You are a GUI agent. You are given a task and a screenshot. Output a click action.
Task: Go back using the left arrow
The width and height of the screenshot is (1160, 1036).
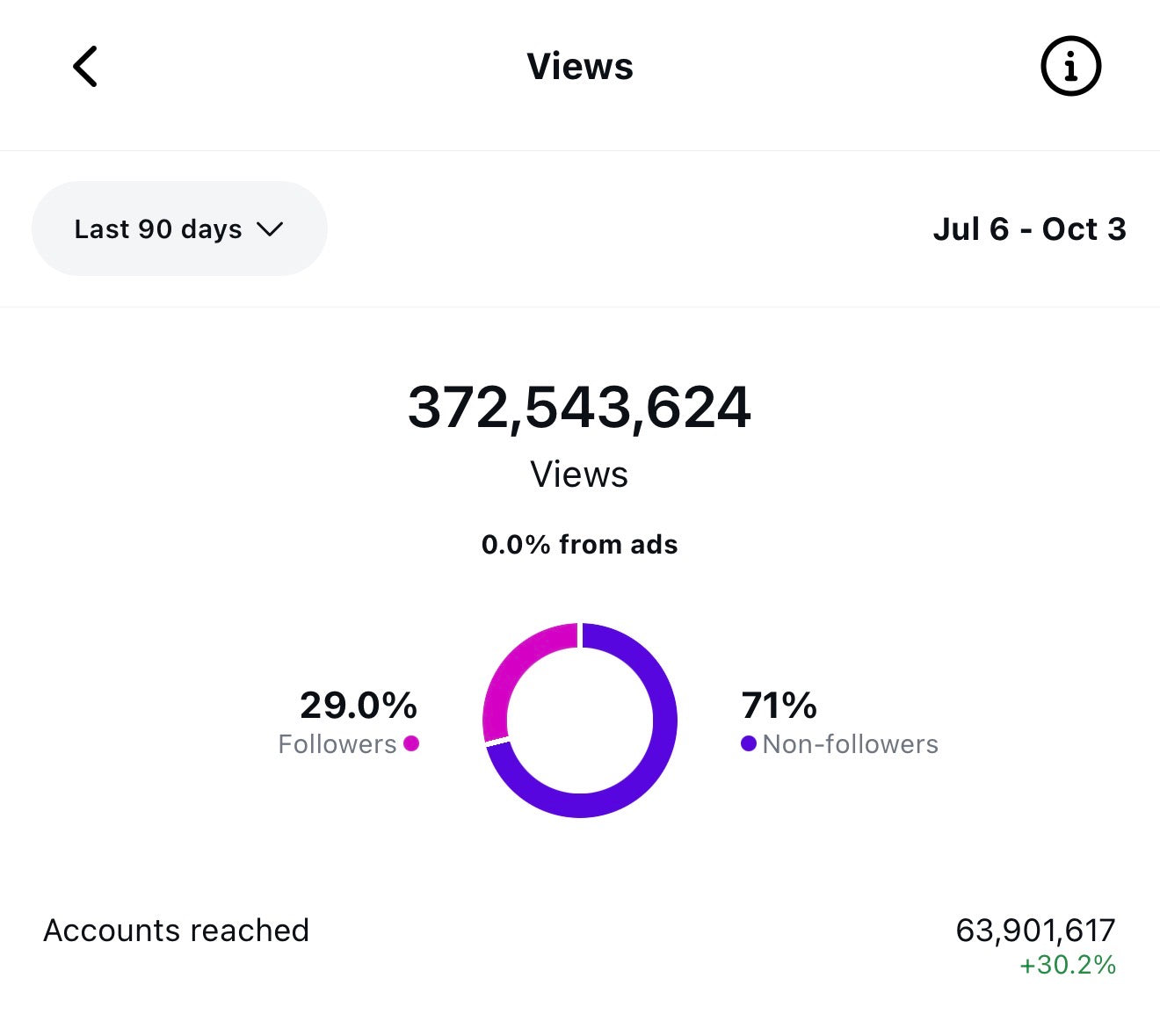click(85, 67)
